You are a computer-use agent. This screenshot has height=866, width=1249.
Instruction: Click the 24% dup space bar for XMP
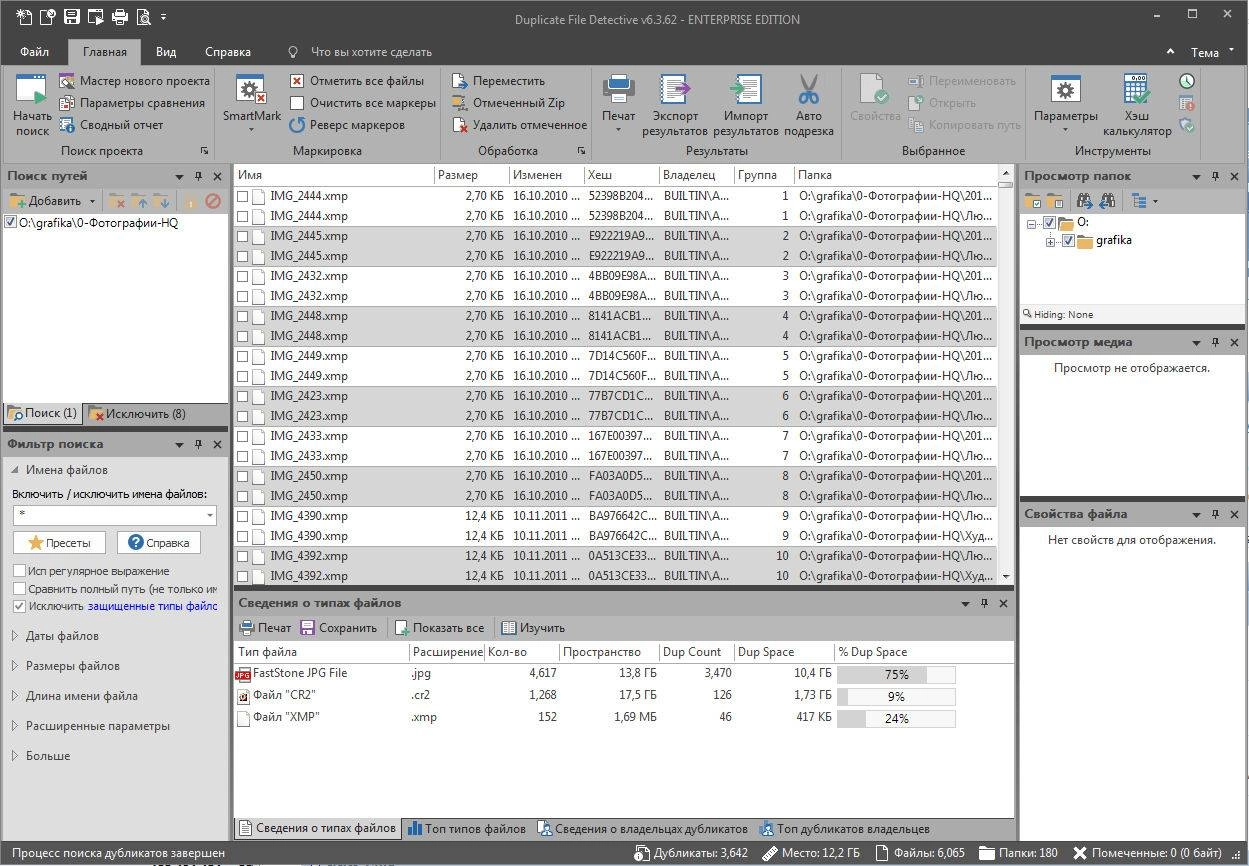(896, 719)
